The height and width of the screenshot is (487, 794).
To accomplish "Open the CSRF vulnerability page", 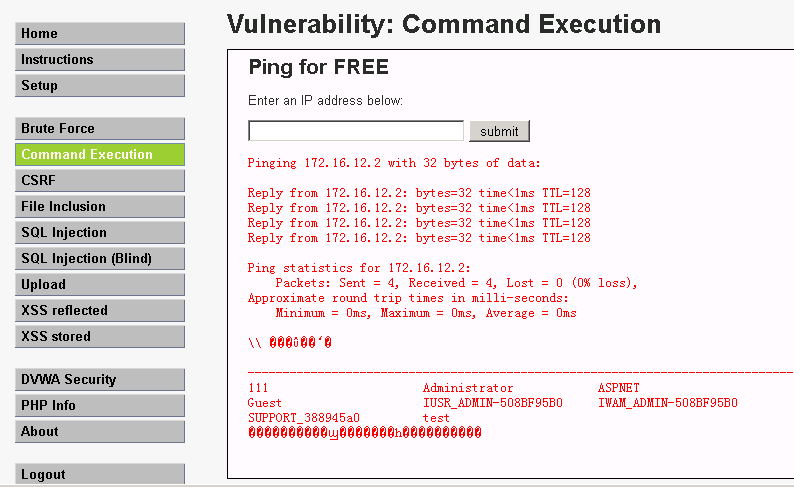I will point(100,181).
